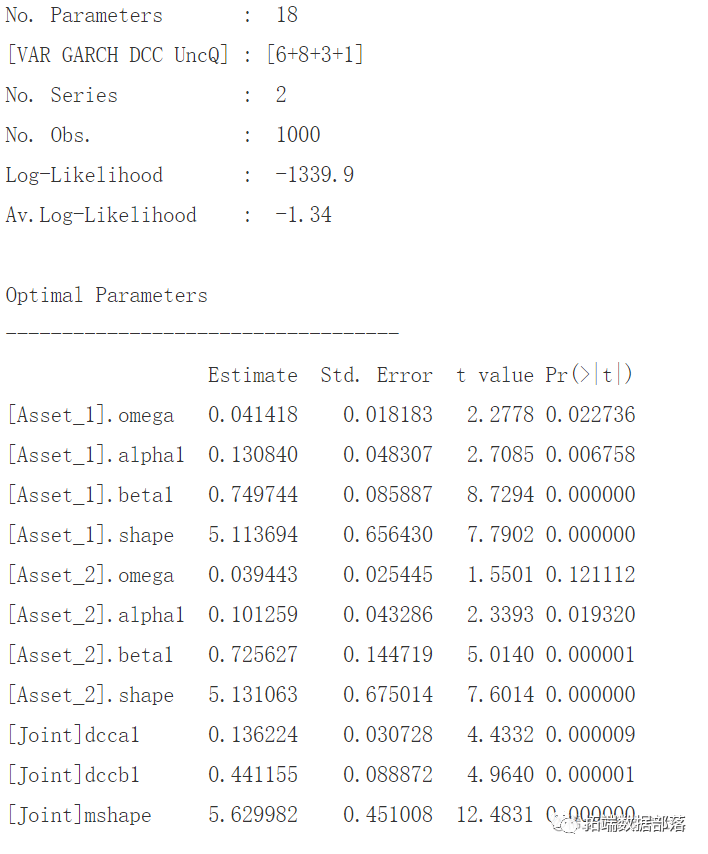Select the No. Parameters value 18

point(286,15)
